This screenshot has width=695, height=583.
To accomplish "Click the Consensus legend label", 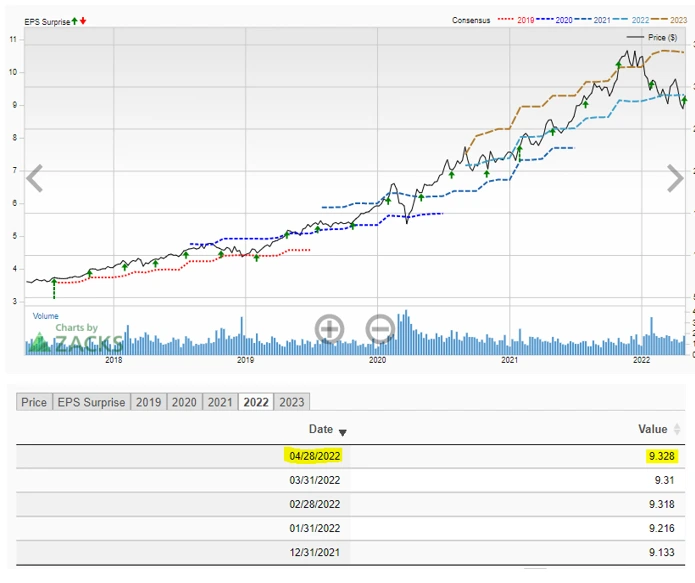I will tap(471, 20).
